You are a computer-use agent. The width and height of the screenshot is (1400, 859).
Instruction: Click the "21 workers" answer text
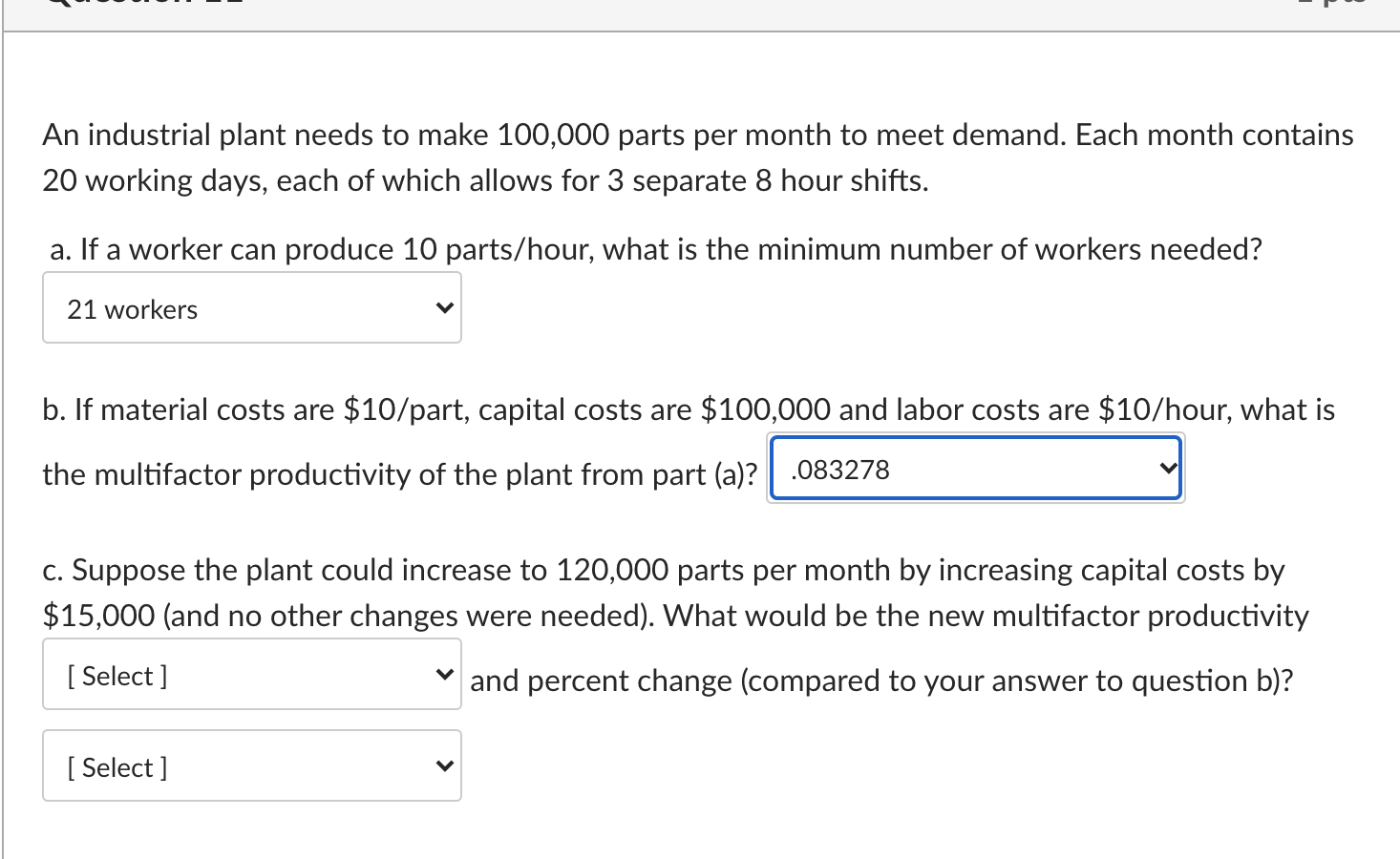point(131,309)
